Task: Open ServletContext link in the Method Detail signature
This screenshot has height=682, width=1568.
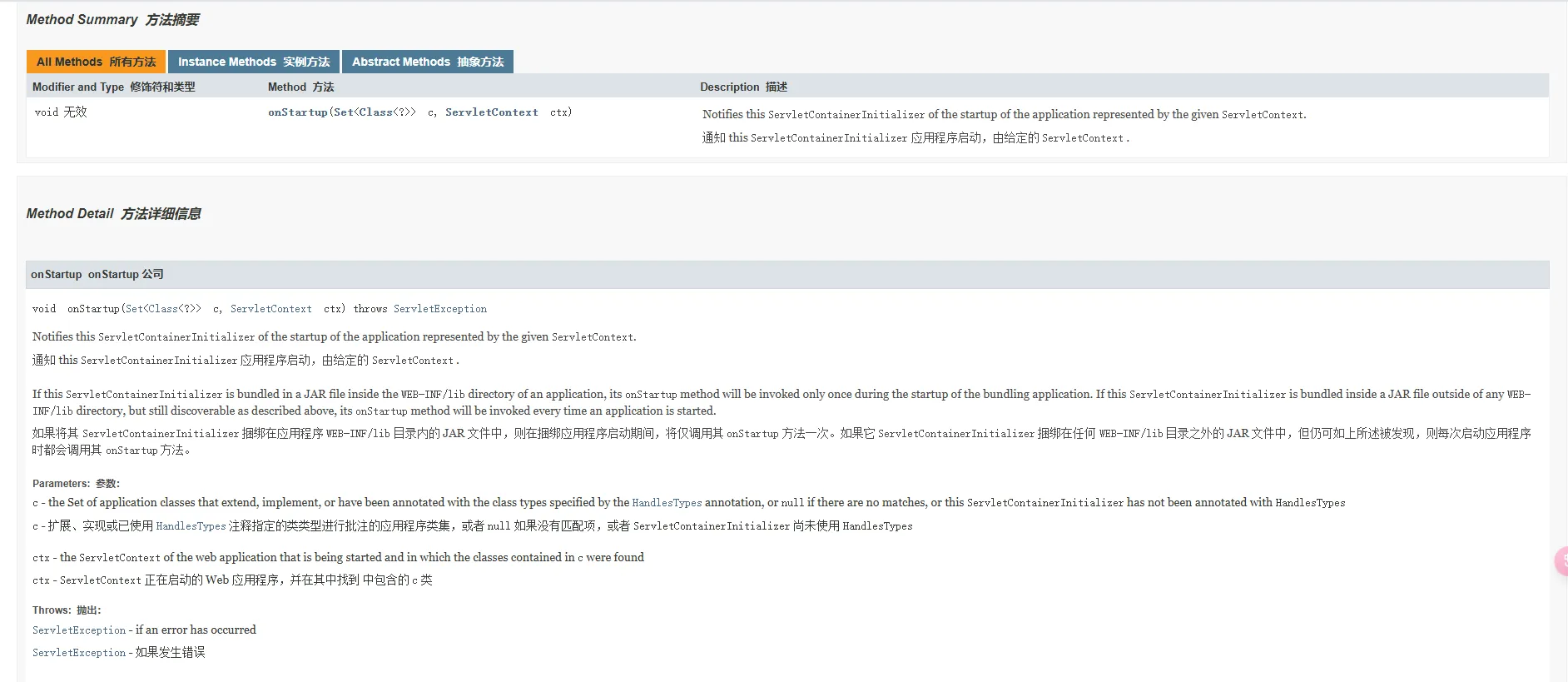Action: coord(270,309)
